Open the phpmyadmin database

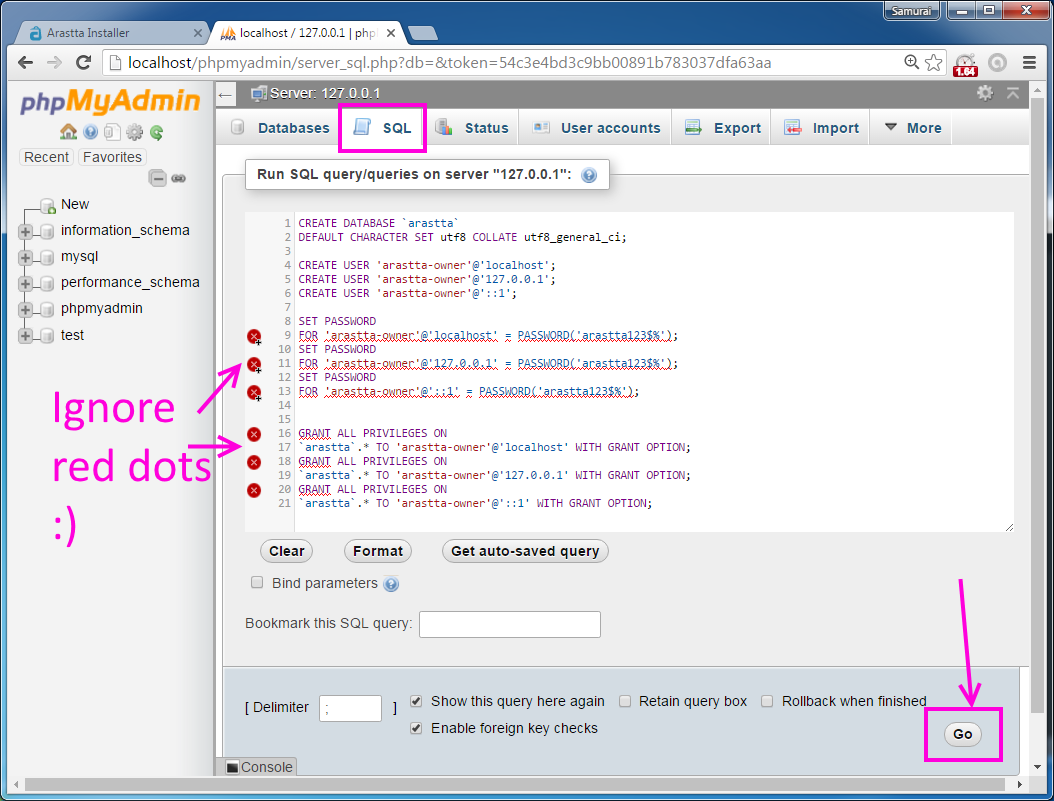point(102,308)
